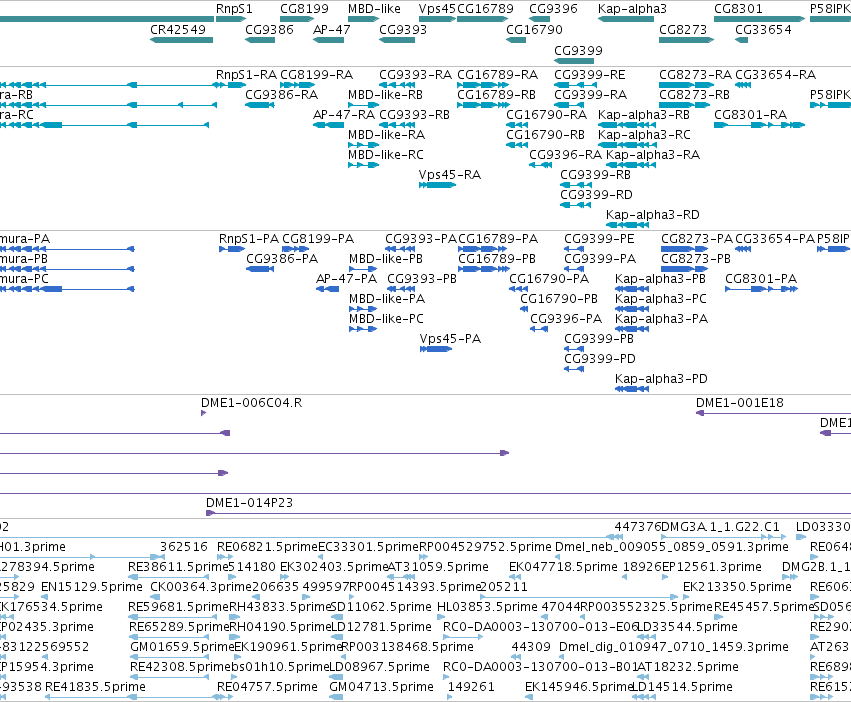Click EST label LD33544.5prime
Screen dimensions: 851x702
(687, 627)
